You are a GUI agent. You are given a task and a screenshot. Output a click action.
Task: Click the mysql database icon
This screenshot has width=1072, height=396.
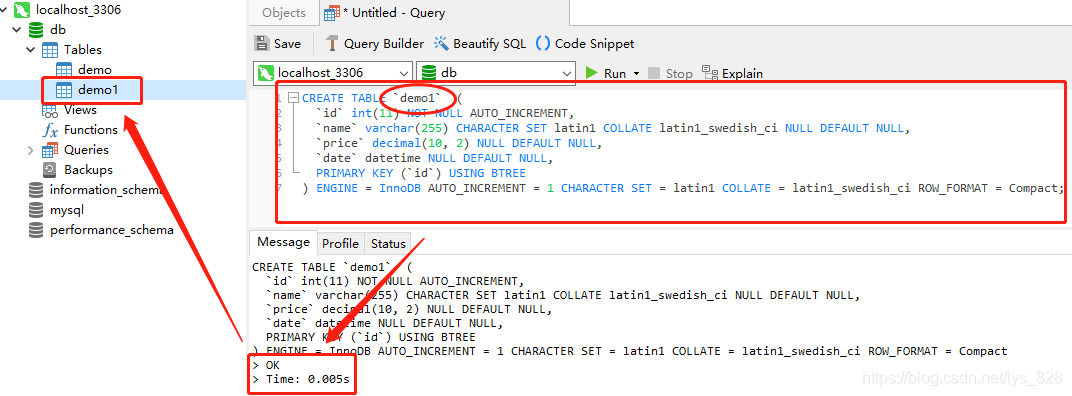pyautogui.click(x=36, y=210)
